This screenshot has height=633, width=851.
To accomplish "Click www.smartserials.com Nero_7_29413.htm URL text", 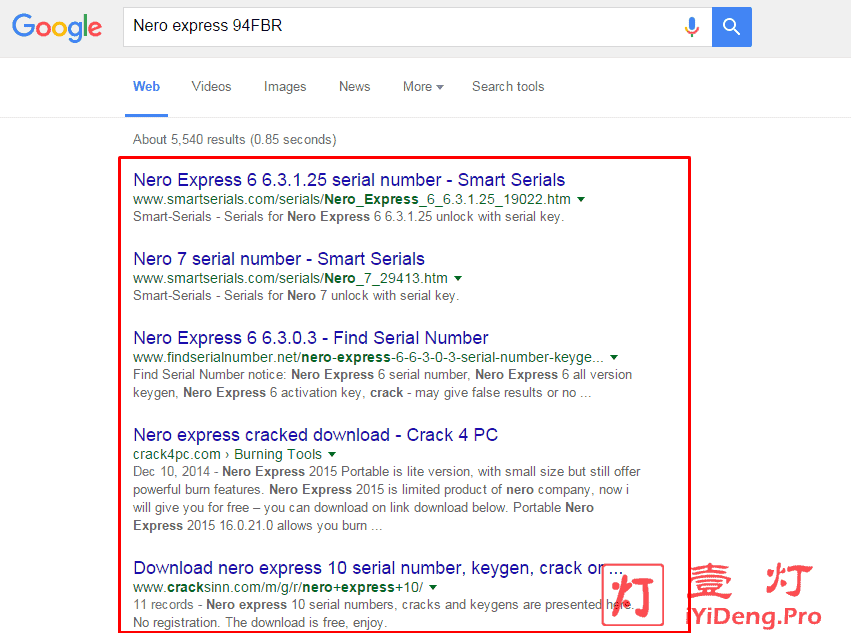I will pyautogui.click(x=290, y=278).
